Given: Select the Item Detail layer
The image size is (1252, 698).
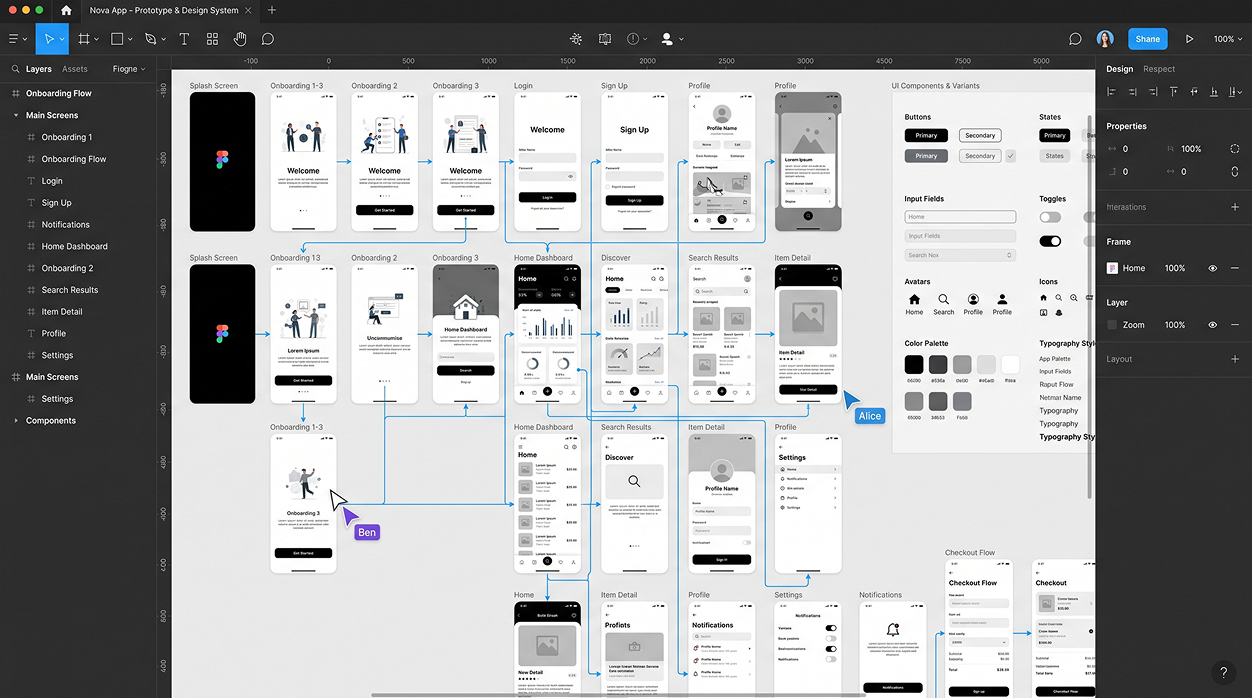Looking at the screenshot, I should point(62,312).
